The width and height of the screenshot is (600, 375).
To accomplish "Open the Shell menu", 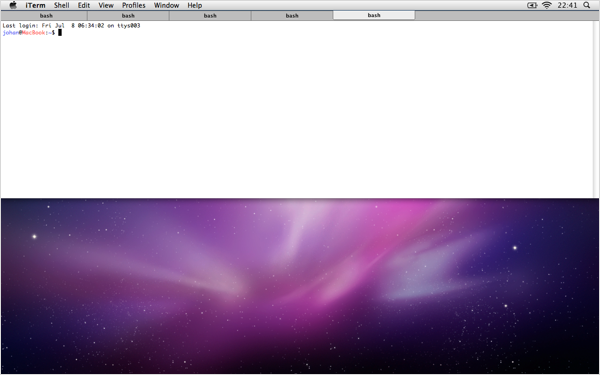I will pyautogui.click(x=61, y=5).
